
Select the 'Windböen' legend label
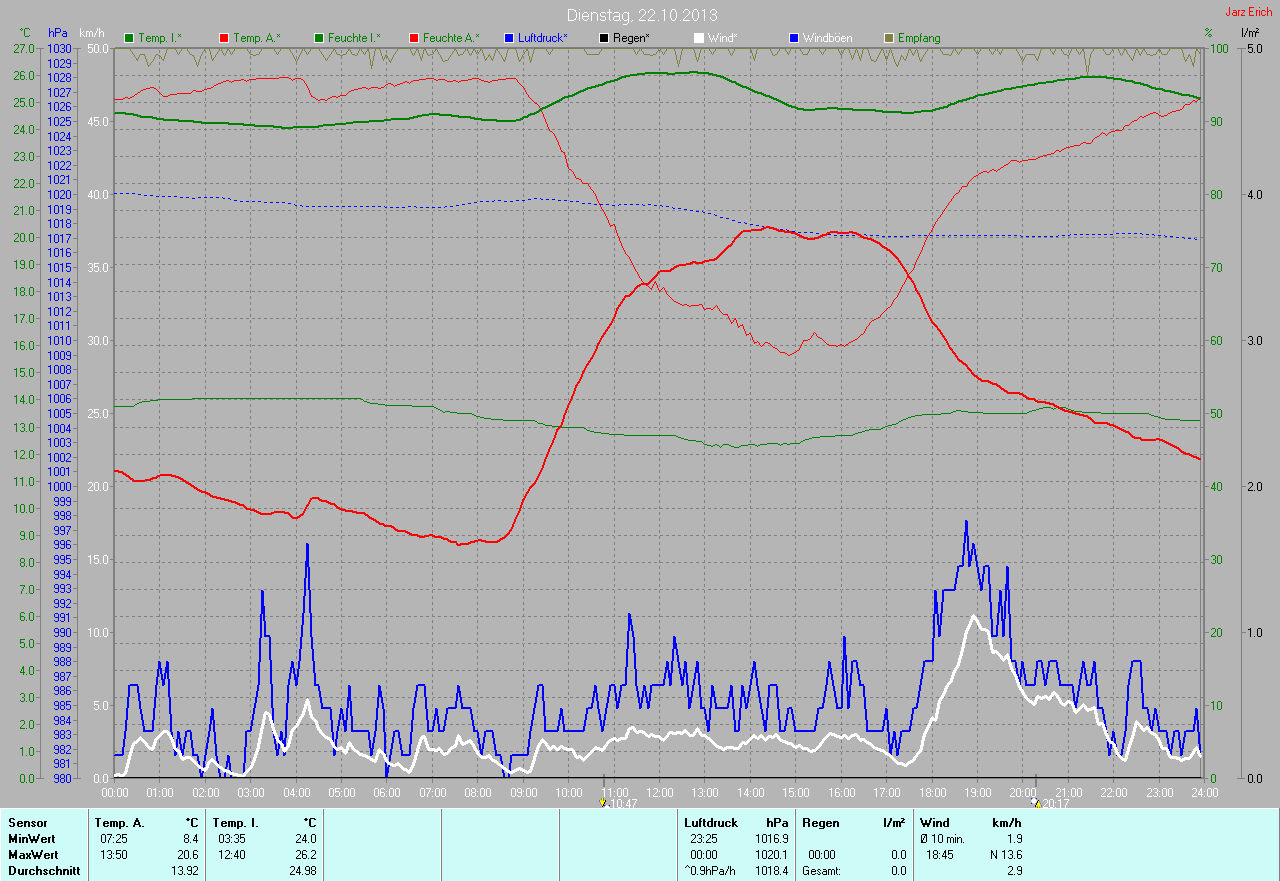click(828, 38)
